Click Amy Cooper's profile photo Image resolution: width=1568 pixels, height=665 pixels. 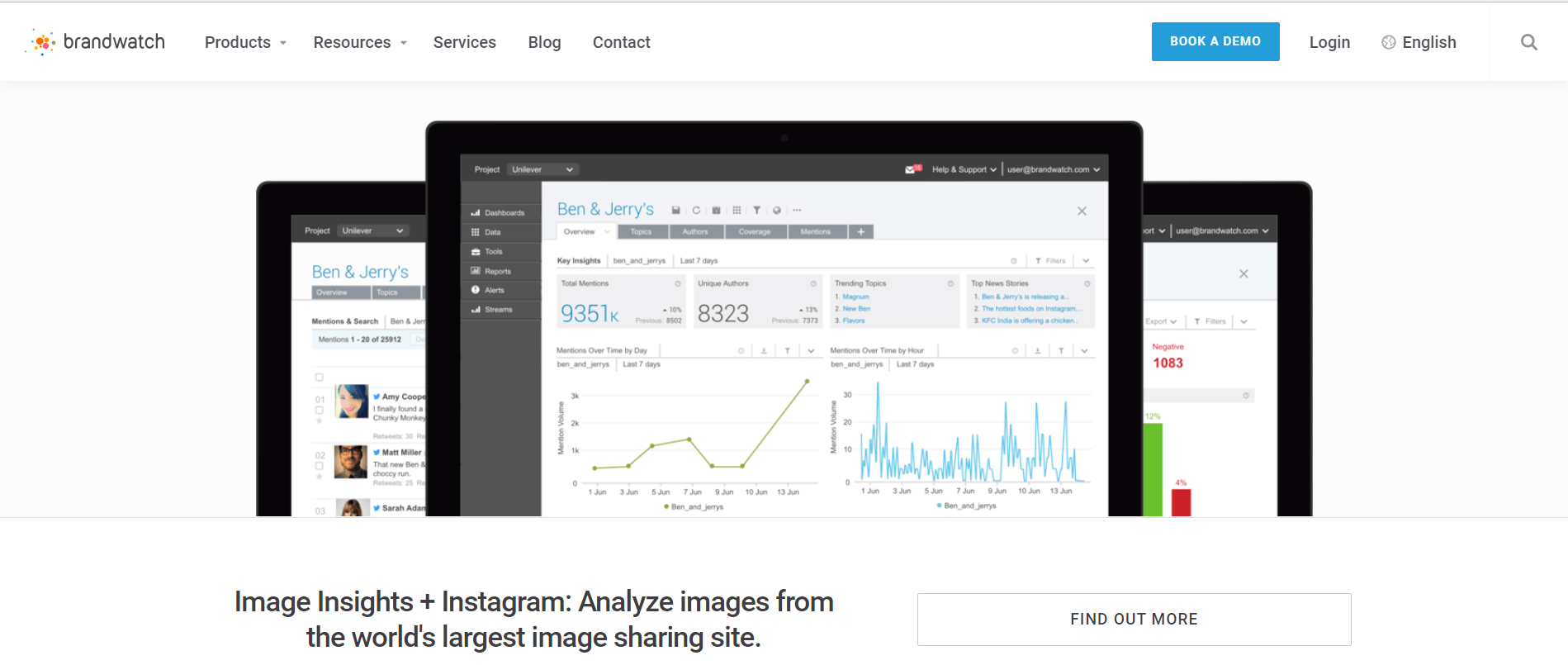click(x=352, y=401)
